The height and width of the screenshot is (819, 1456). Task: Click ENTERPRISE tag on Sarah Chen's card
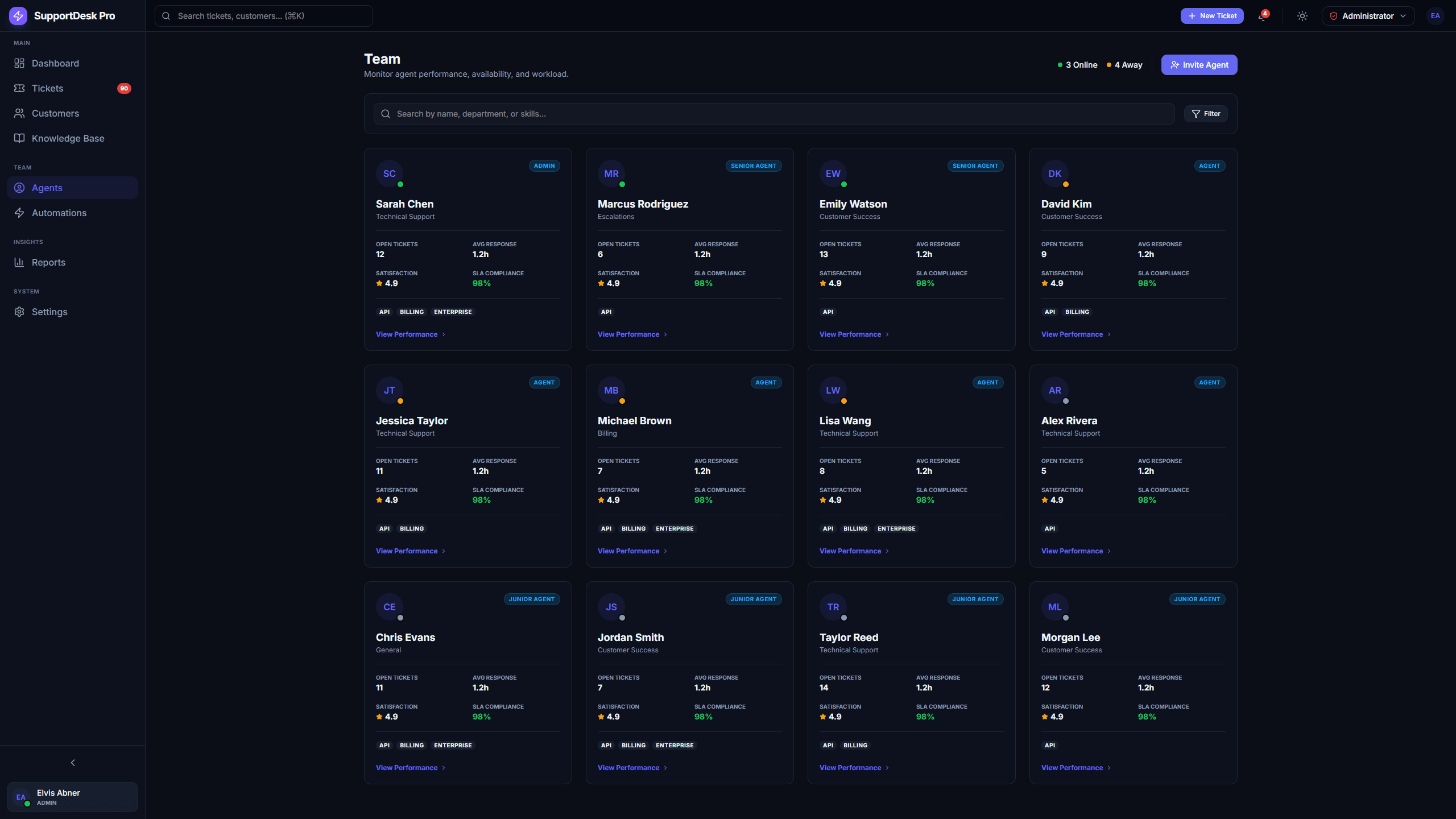pyautogui.click(x=453, y=312)
